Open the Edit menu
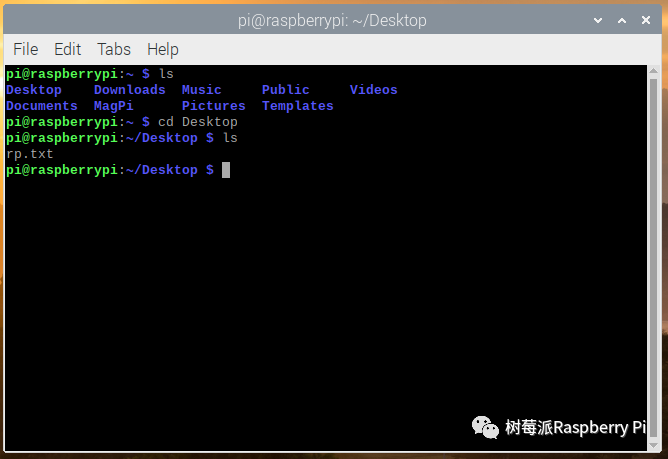 67,49
